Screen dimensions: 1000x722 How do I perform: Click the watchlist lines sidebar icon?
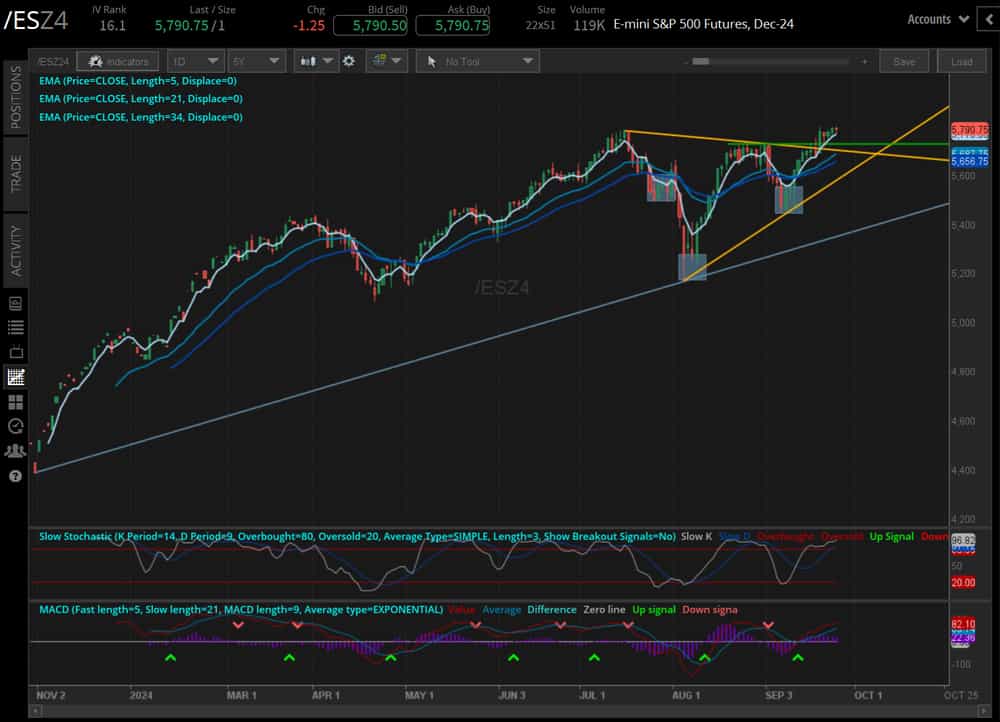15,328
